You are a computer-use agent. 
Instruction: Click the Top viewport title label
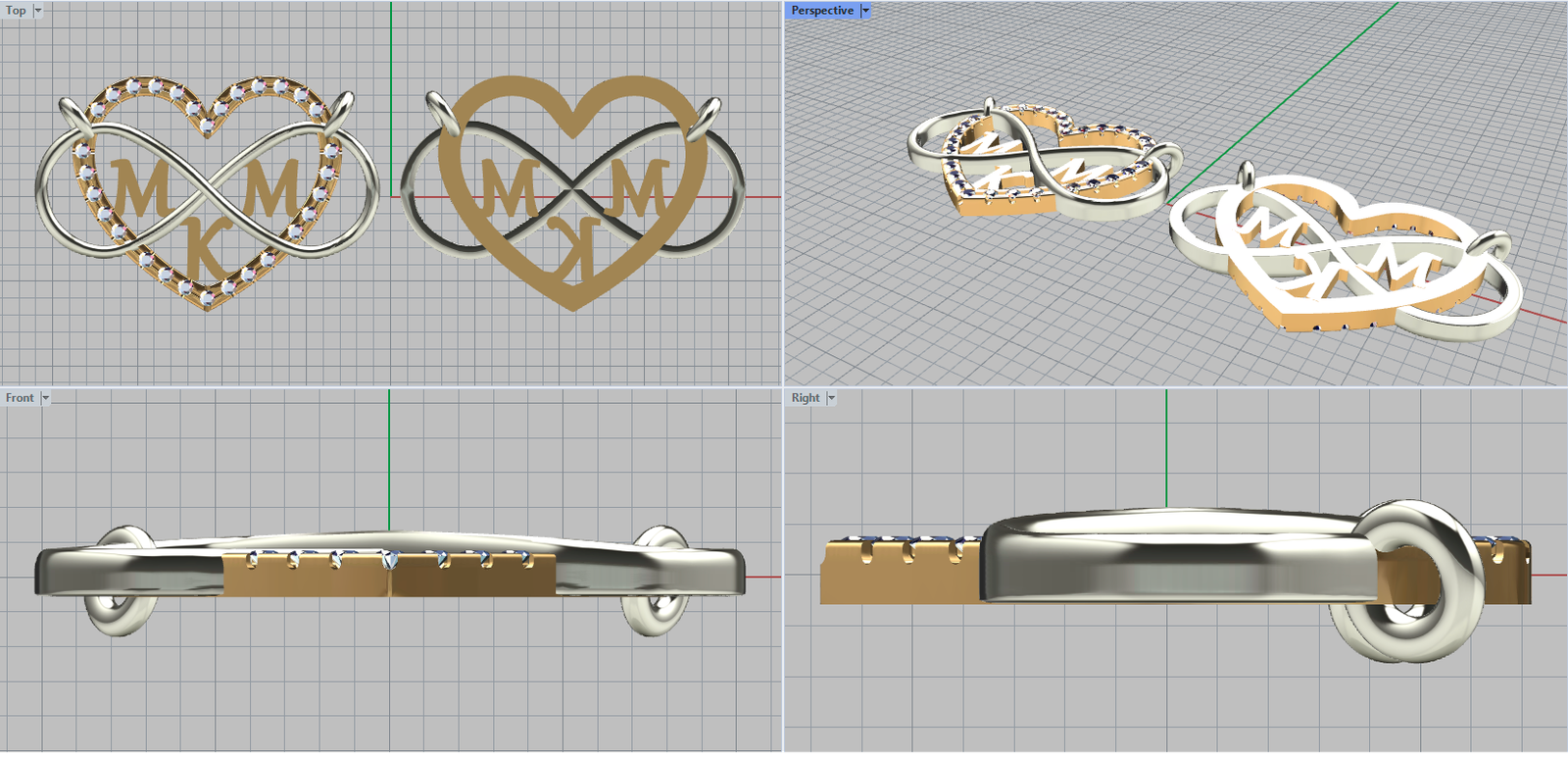[x=16, y=11]
